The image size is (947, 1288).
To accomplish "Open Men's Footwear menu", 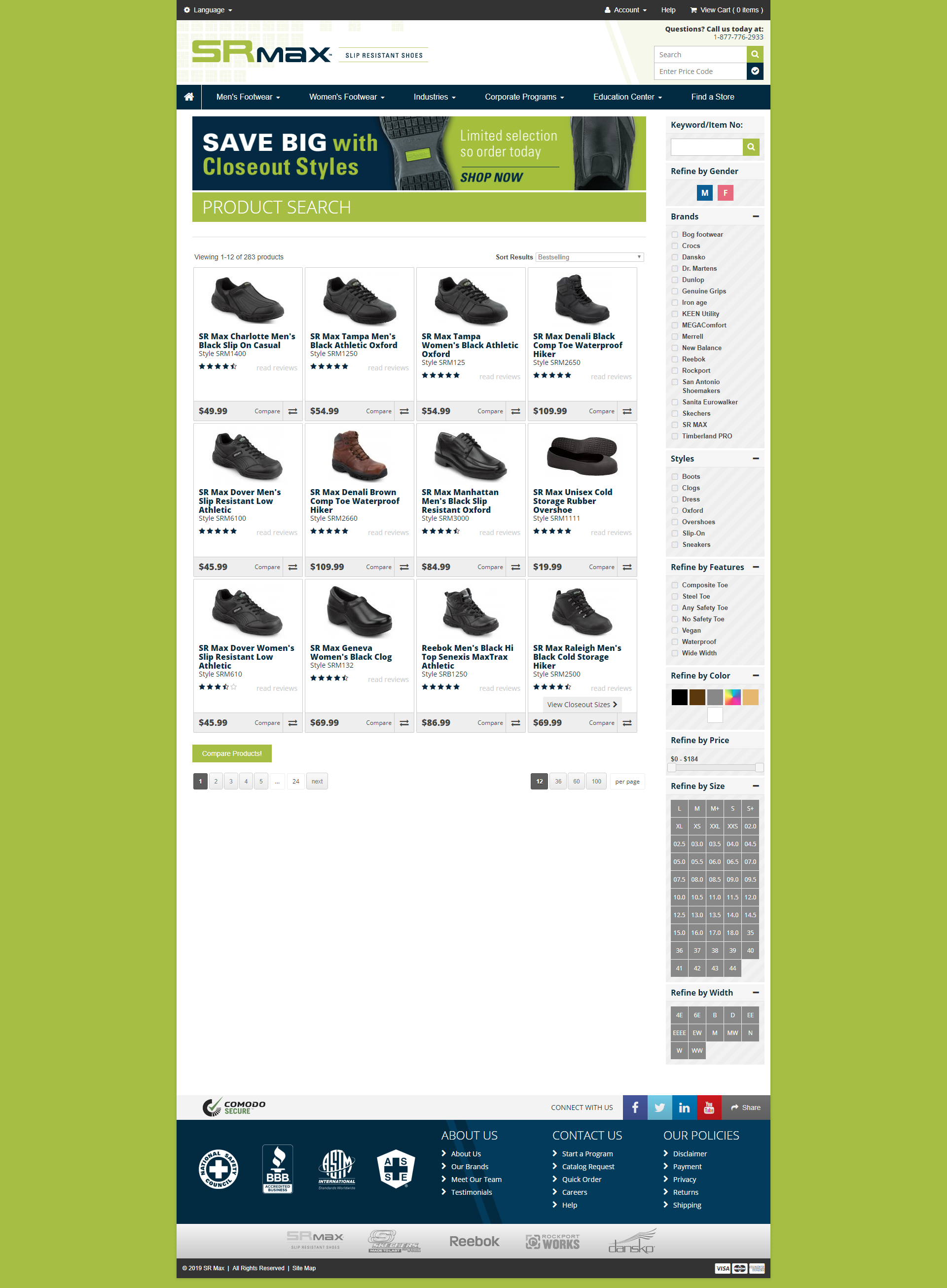I will point(248,97).
